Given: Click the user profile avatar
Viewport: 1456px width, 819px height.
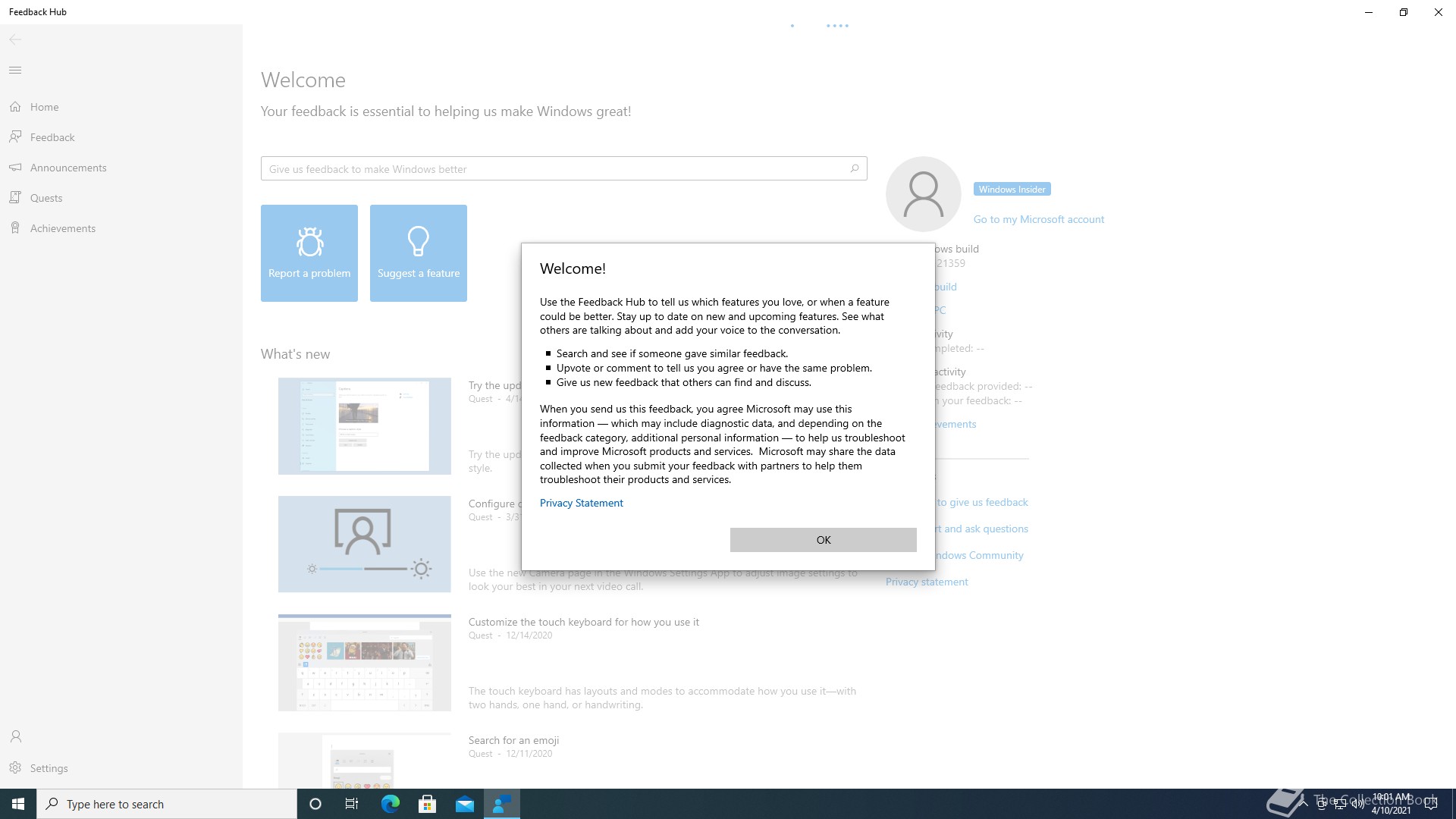Looking at the screenshot, I should click(x=924, y=194).
